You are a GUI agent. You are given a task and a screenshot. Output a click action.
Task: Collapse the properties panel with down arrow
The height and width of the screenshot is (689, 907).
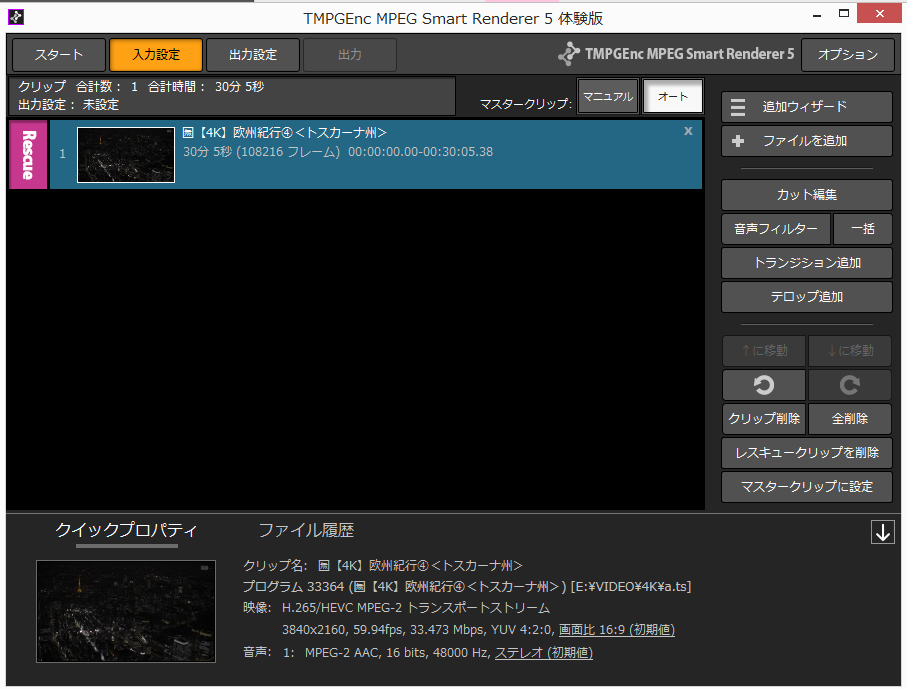coord(882,532)
